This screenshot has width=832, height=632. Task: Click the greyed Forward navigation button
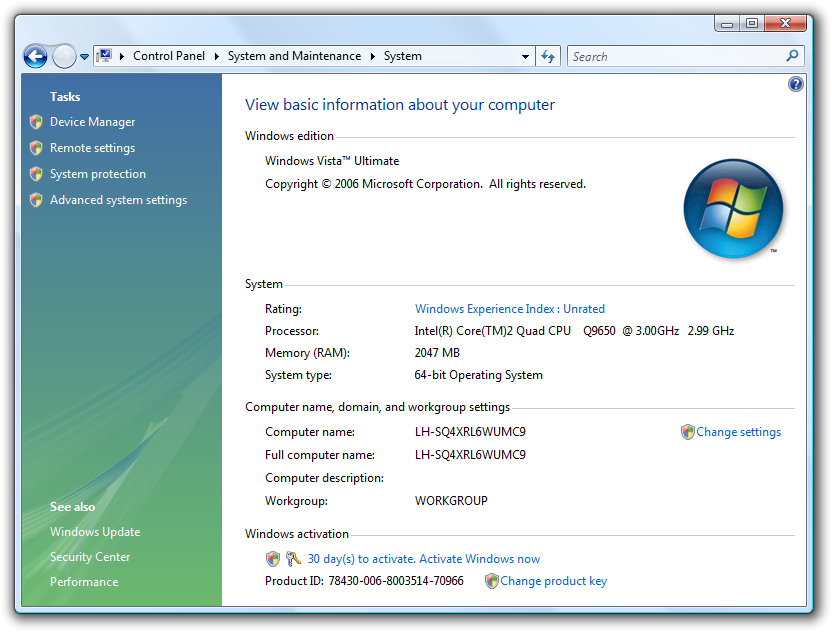(64, 56)
